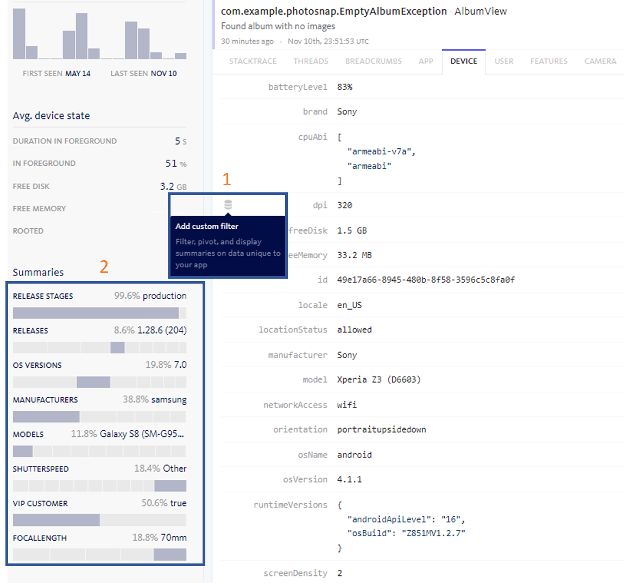This screenshot has height=584, width=624.
Task: Click the orientation value portraitupsidedown
Action: 382,430
